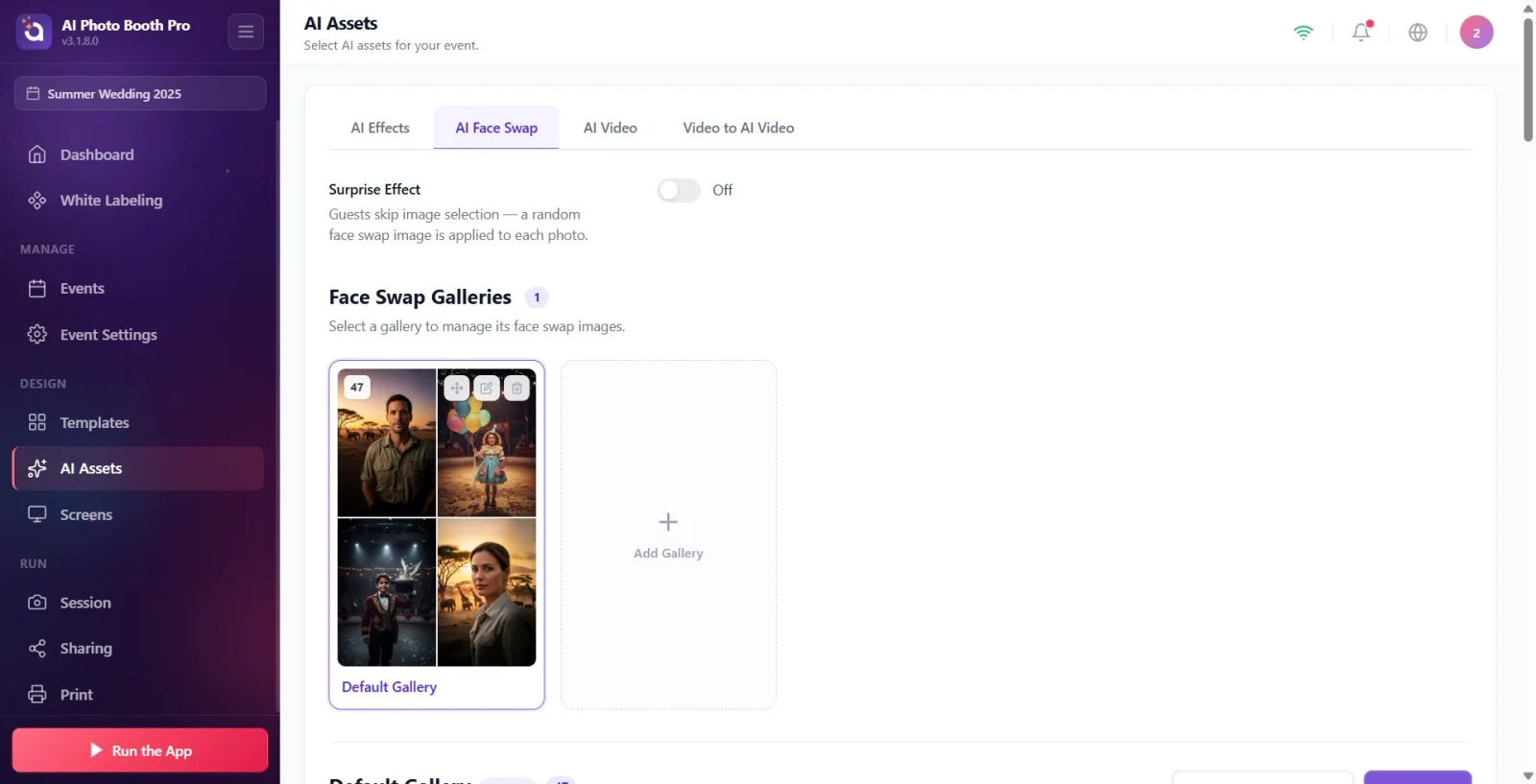This screenshot has width=1536, height=784.
Task: Go to Dashboard
Action: pyautogui.click(x=139, y=154)
